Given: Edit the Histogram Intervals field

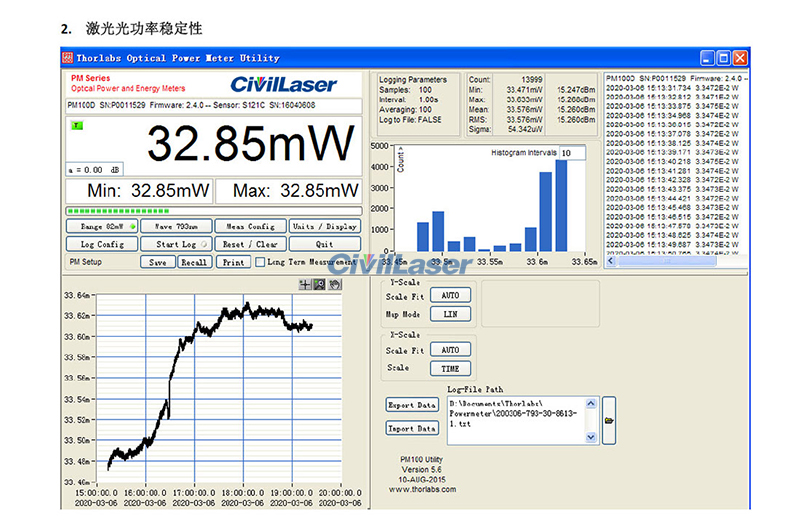Looking at the screenshot, I should [572, 153].
